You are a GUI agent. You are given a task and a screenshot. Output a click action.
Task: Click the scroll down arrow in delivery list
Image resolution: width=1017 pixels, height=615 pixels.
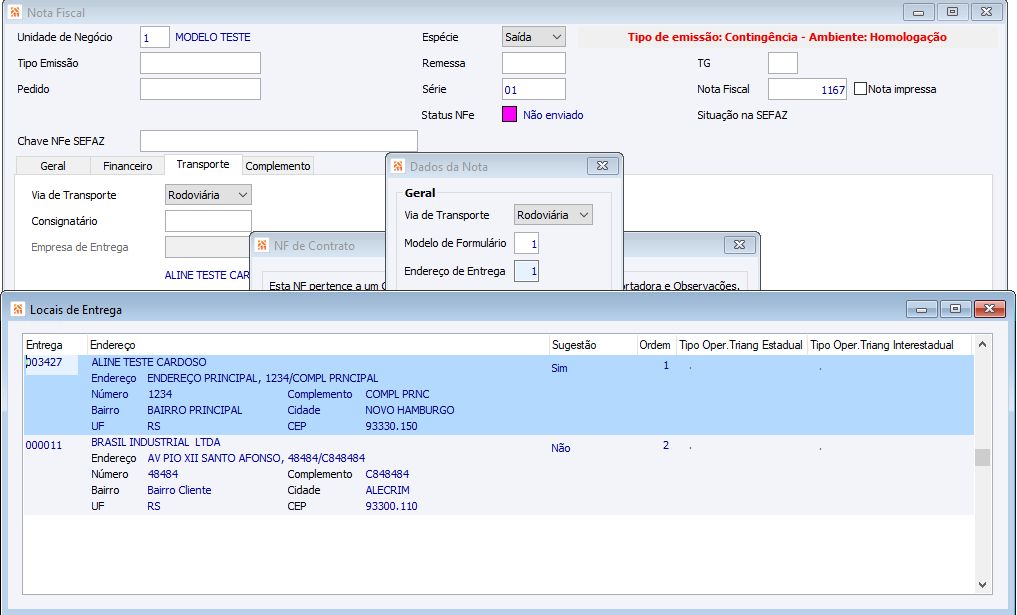coord(982,585)
